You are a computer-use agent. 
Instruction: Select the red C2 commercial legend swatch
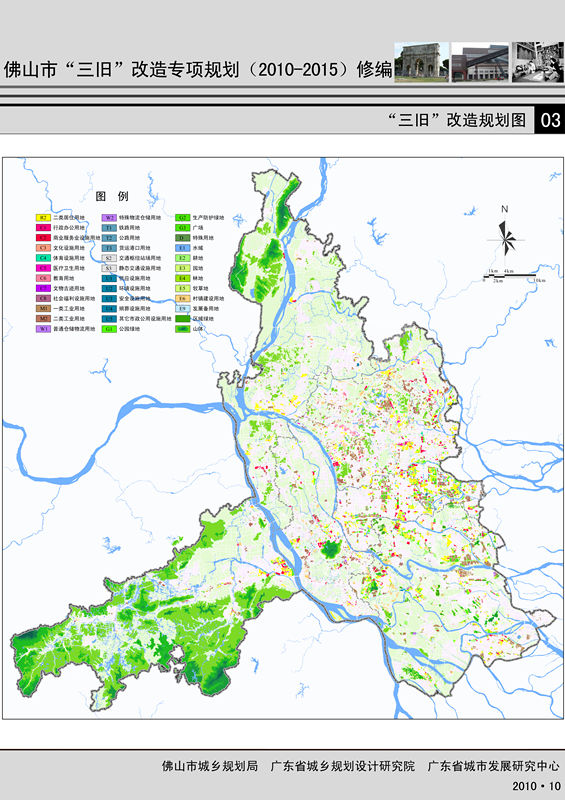tap(43, 238)
